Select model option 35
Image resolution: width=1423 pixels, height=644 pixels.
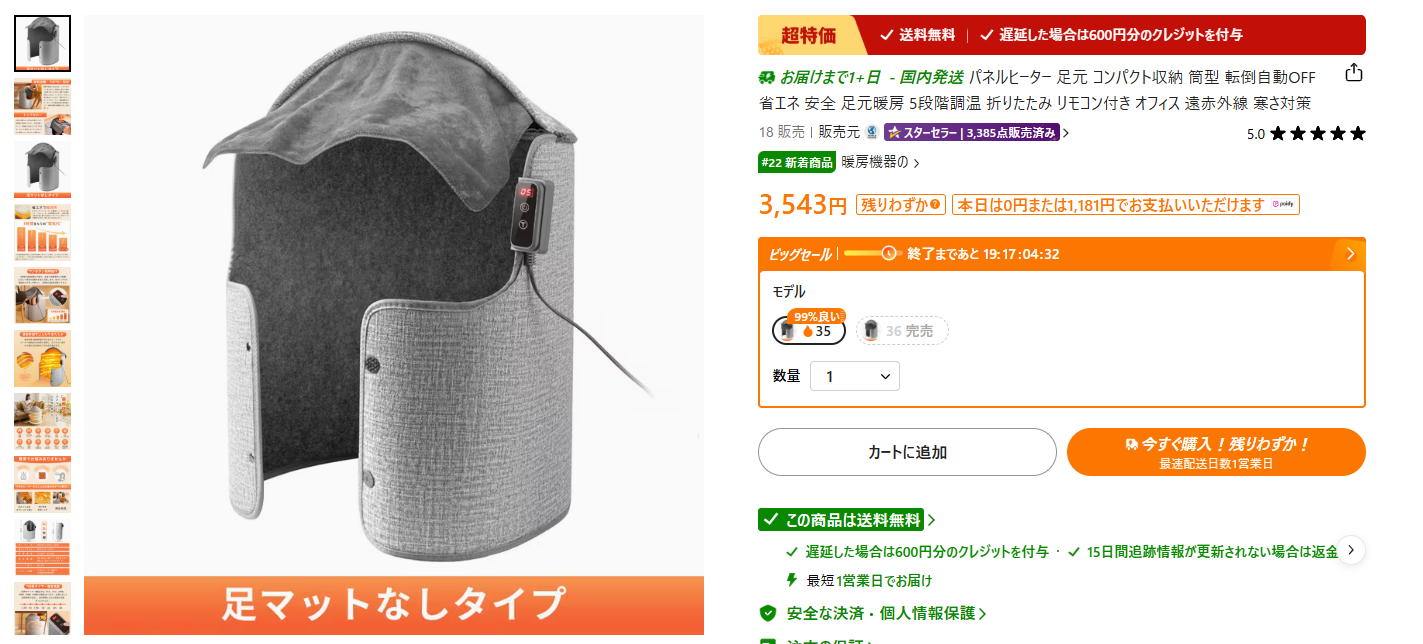809,330
